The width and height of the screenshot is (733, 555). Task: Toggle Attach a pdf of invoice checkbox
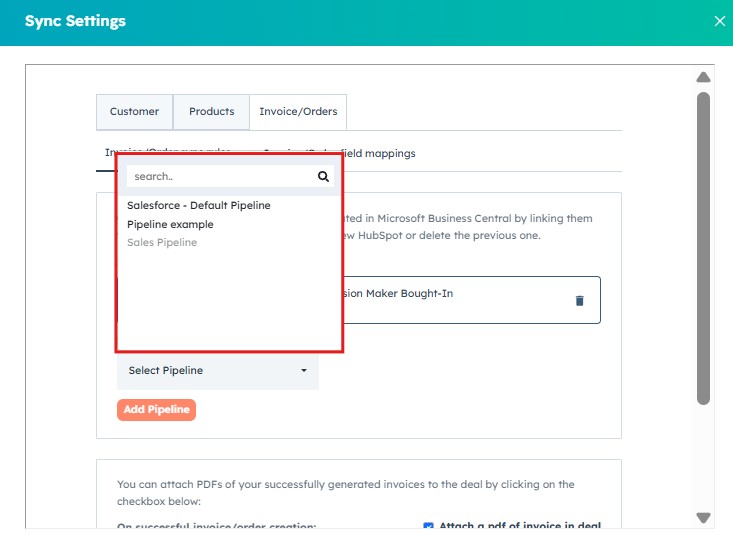click(428, 526)
